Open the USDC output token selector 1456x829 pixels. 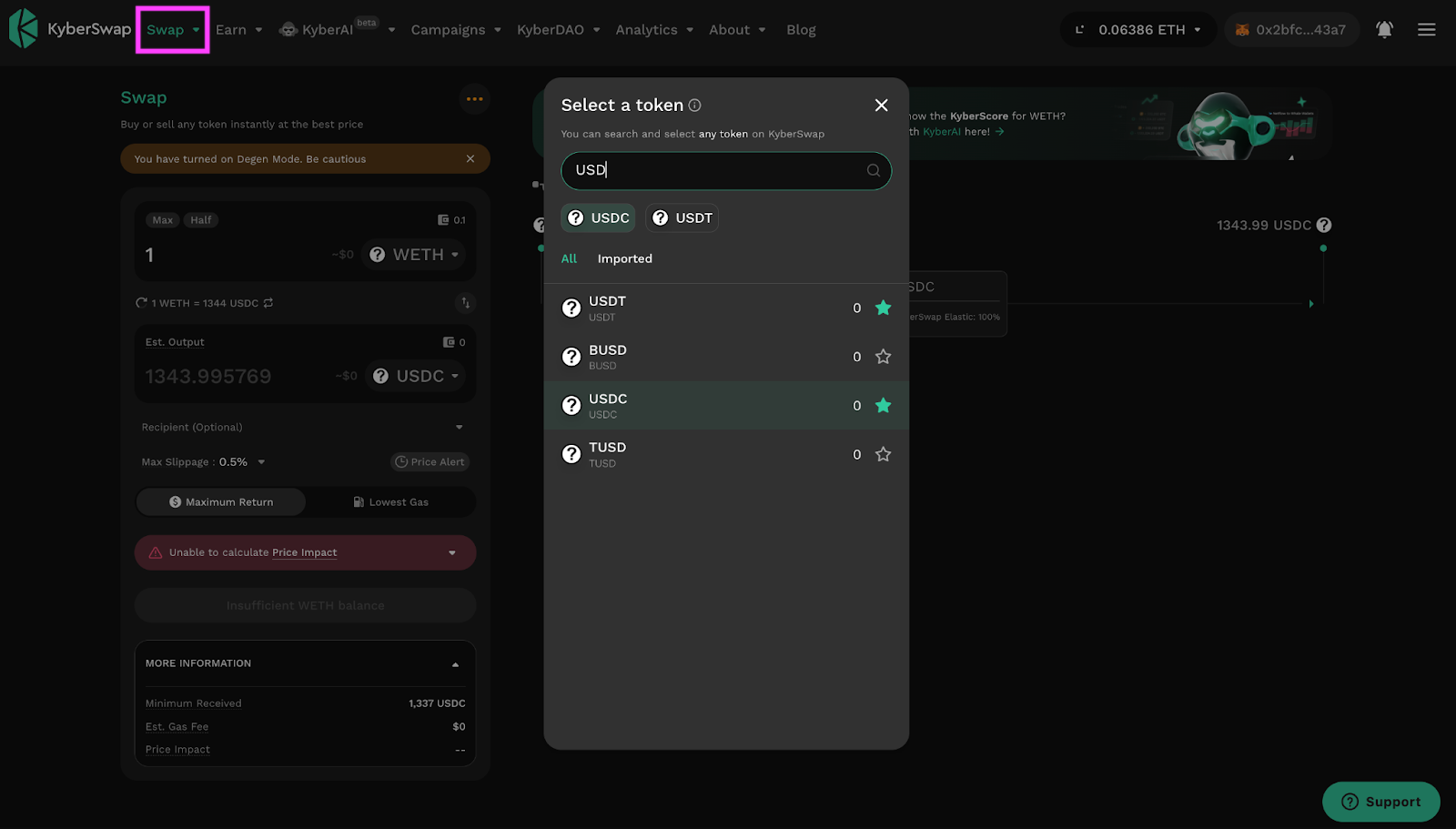tap(416, 377)
